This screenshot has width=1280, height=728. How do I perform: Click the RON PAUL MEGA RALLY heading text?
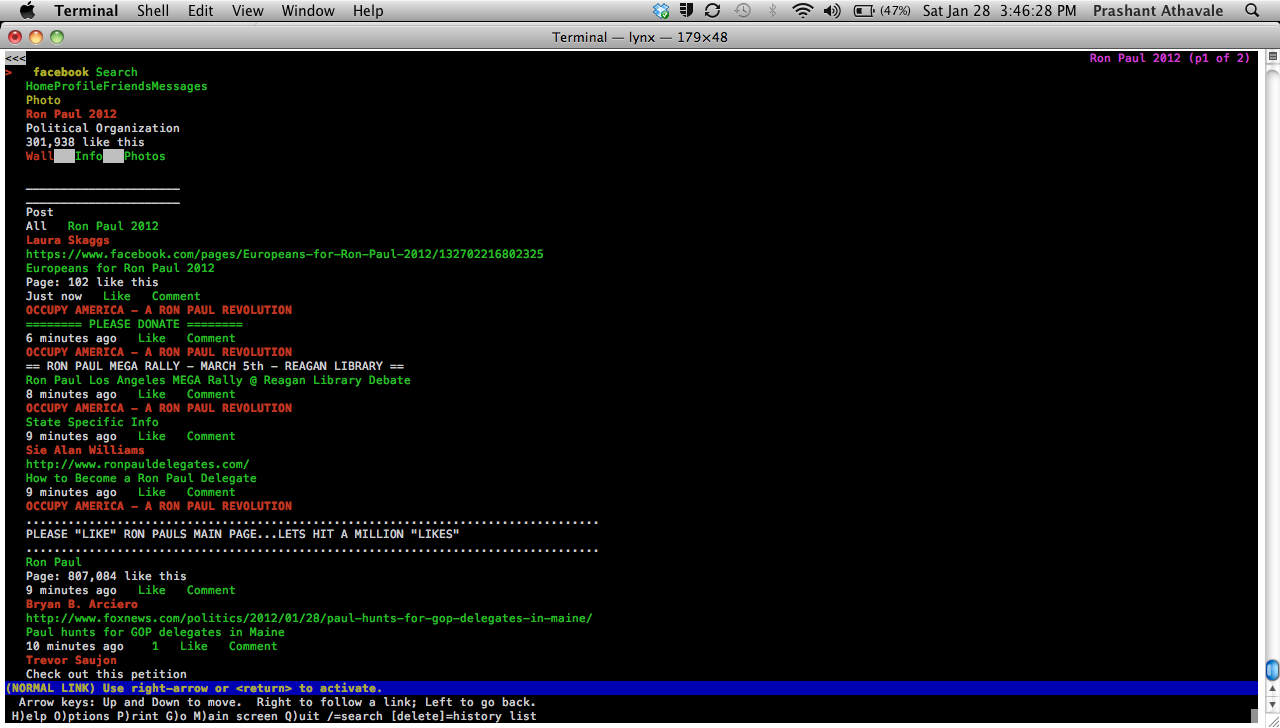pos(215,366)
